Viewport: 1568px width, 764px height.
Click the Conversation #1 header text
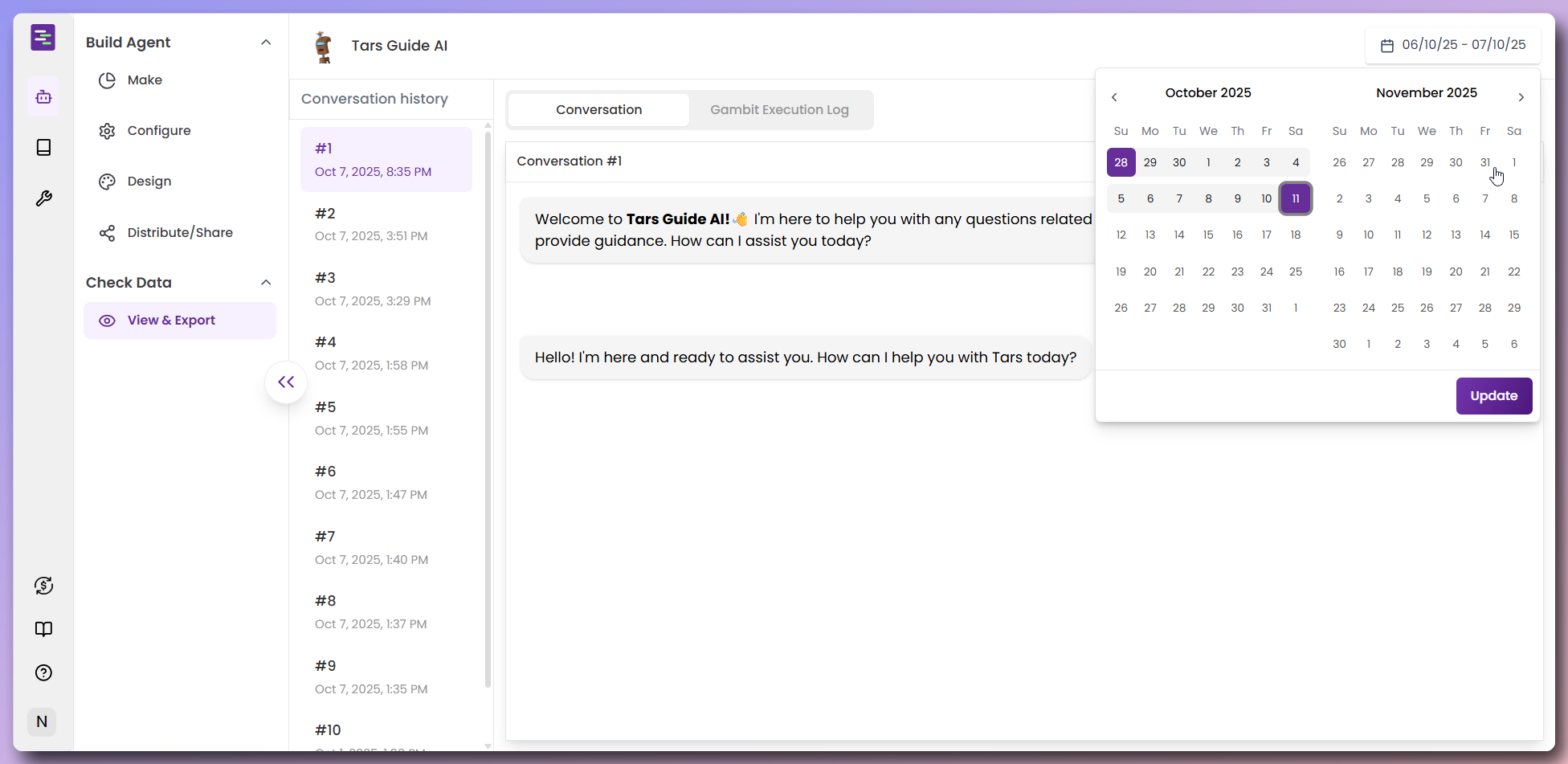[x=569, y=161]
